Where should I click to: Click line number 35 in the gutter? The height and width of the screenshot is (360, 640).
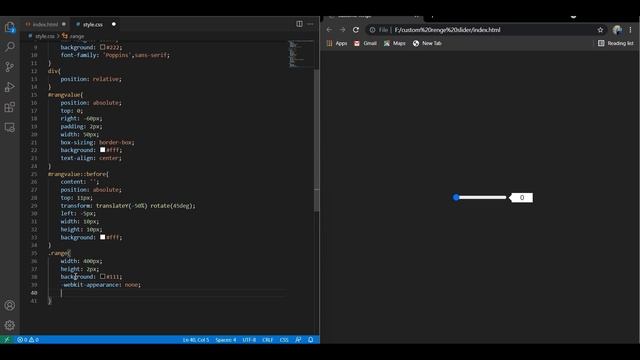point(34,253)
